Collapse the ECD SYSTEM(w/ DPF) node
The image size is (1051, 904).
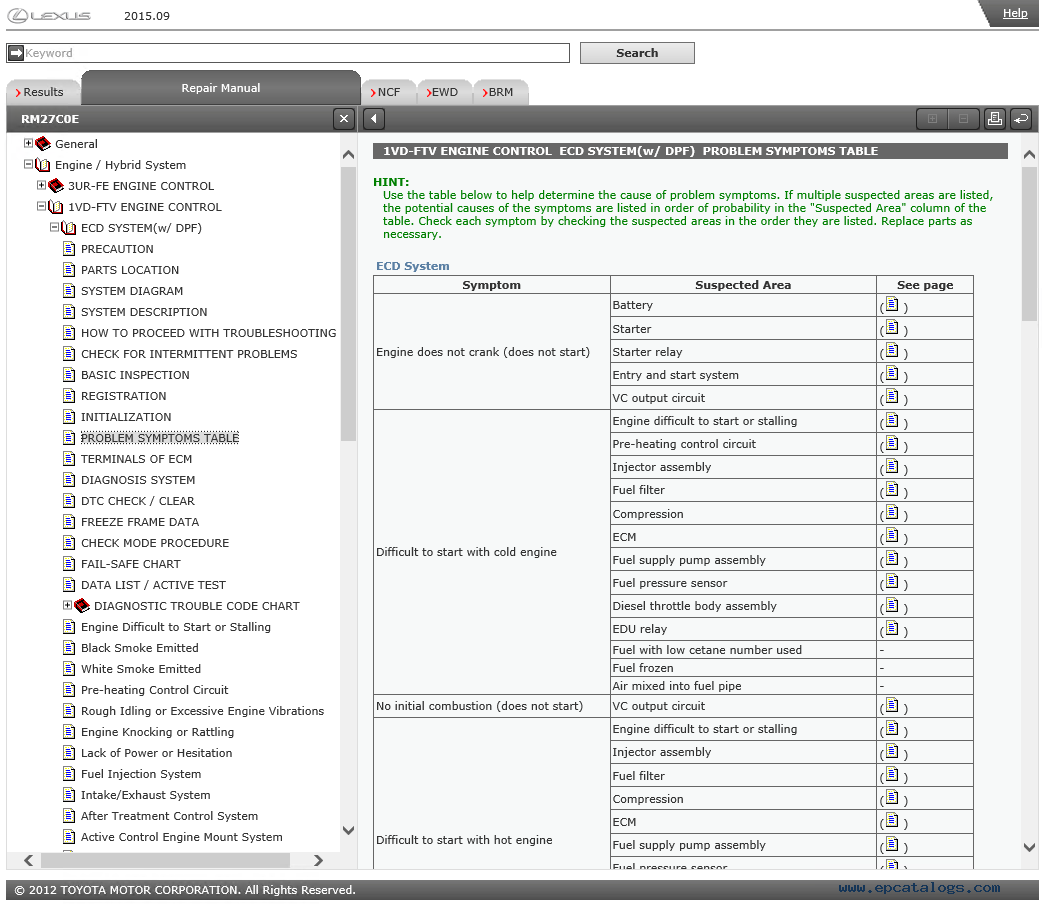click(x=54, y=227)
